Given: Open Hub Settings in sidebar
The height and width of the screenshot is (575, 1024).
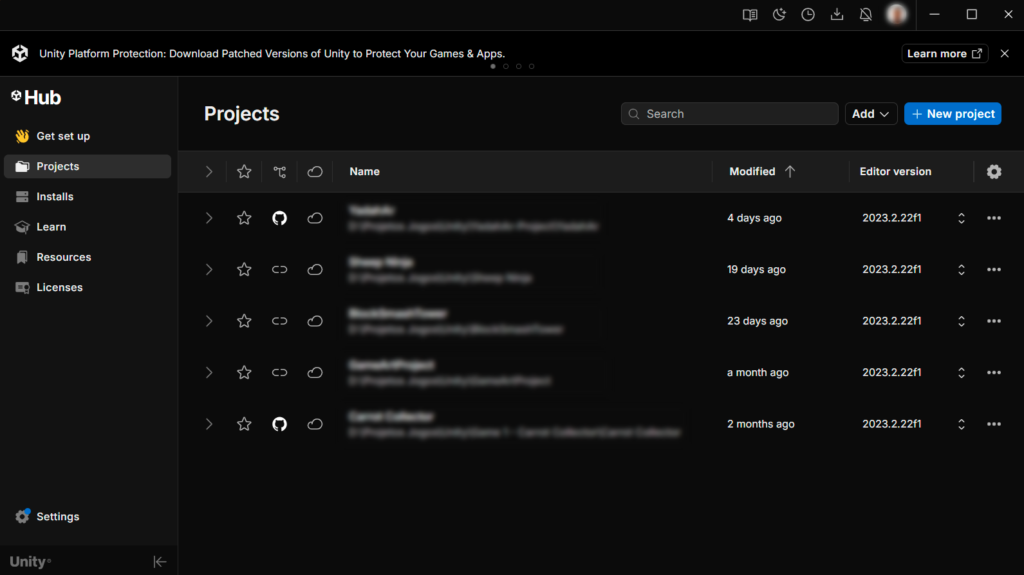Looking at the screenshot, I should (88, 516).
